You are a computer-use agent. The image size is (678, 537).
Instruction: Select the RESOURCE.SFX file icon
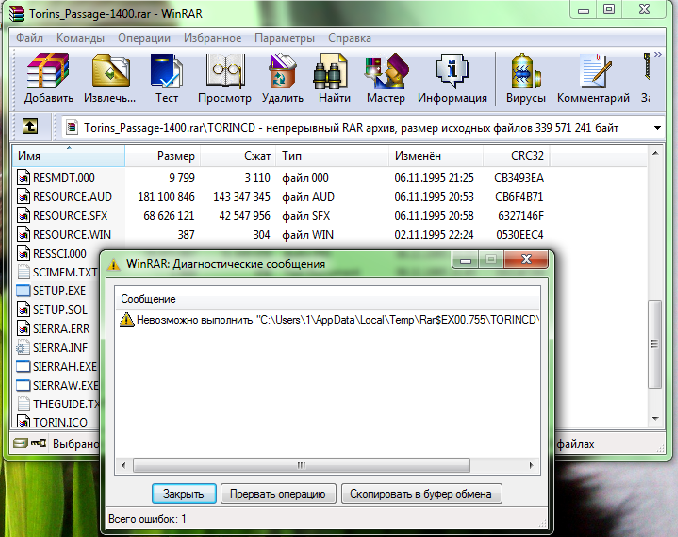click(23, 216)
